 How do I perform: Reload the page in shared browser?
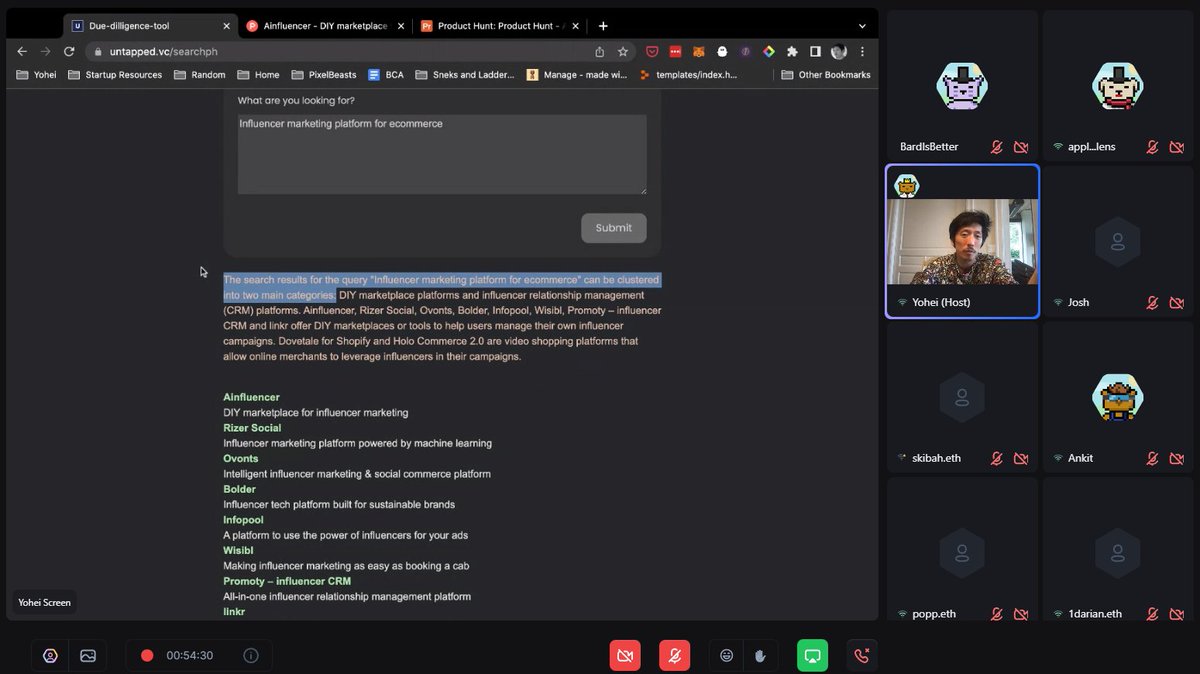[69, 51]
